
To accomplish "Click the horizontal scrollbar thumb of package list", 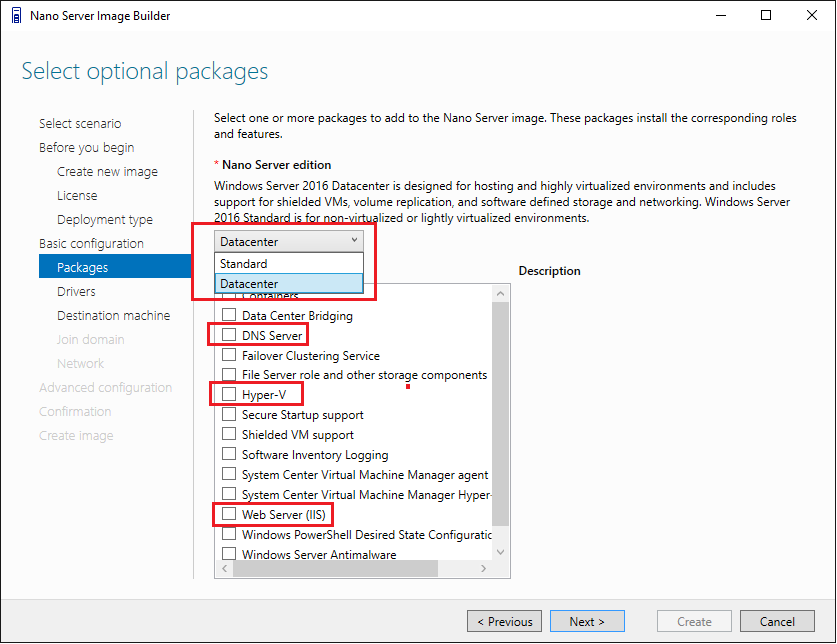I will tap(335, 569).
